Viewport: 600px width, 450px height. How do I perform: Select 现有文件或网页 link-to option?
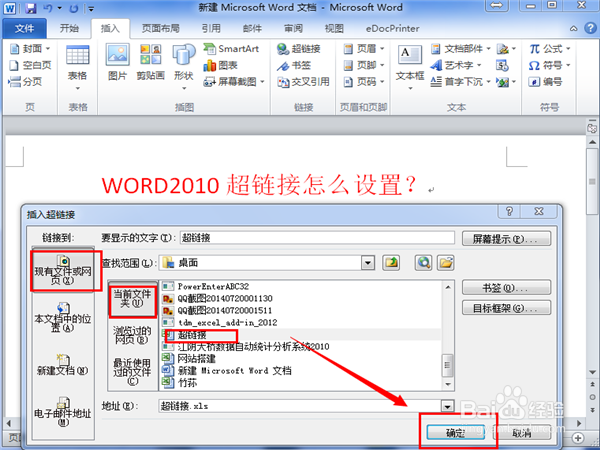point(63,271)
